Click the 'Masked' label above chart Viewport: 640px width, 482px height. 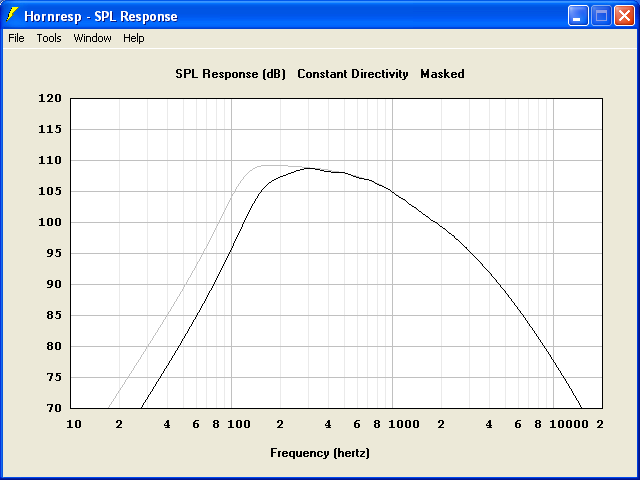[442, 74]
